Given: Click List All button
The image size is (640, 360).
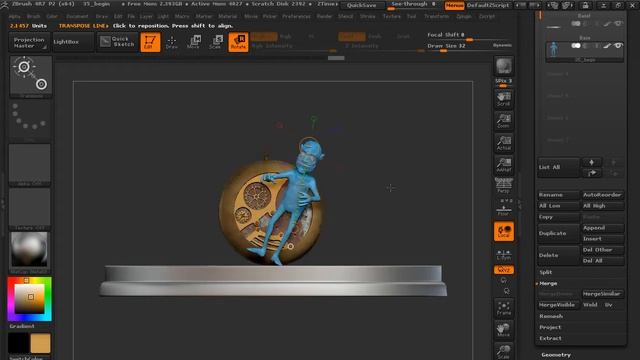Looking at the screenshot, I should point(558,167).
